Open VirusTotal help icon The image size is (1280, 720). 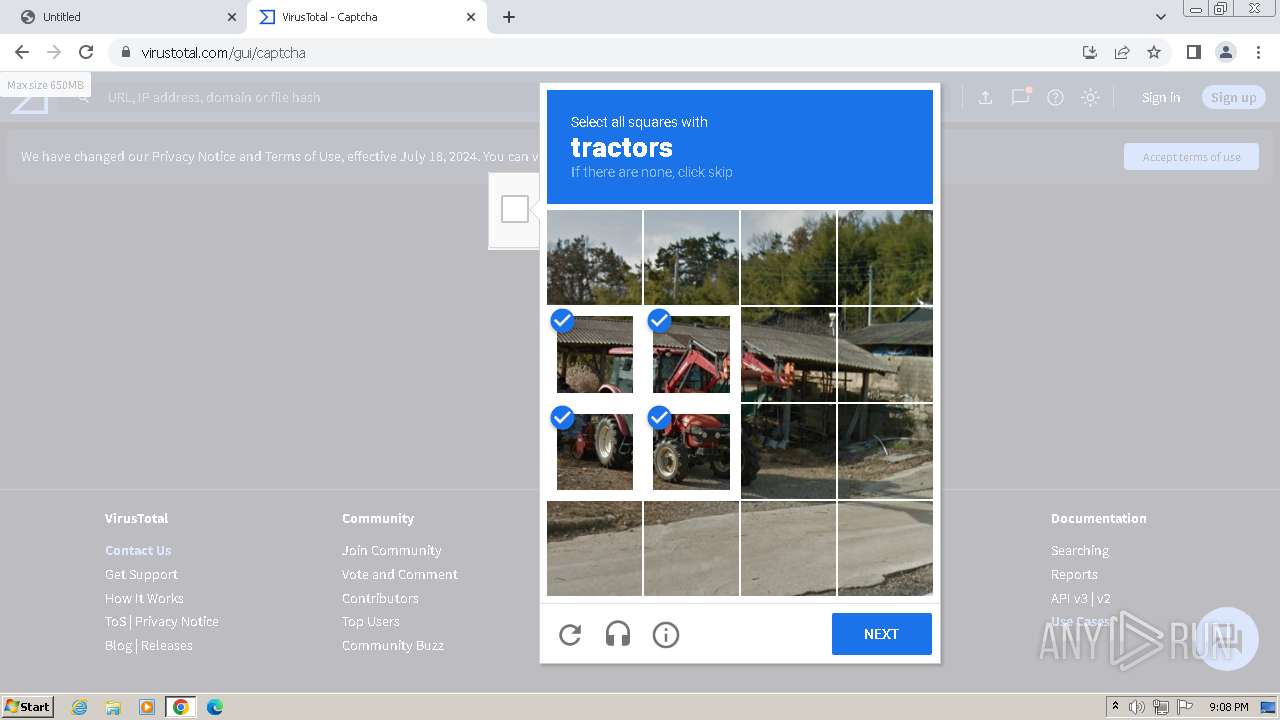click(1055, 97)
